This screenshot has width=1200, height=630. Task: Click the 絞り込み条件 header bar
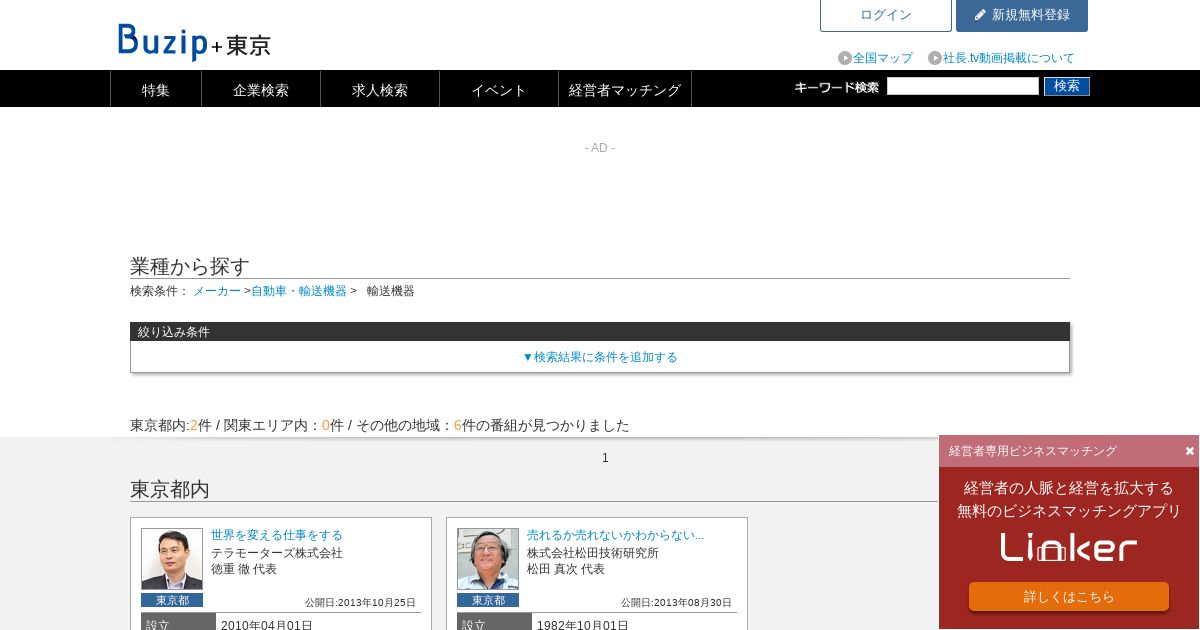point(600,332)
